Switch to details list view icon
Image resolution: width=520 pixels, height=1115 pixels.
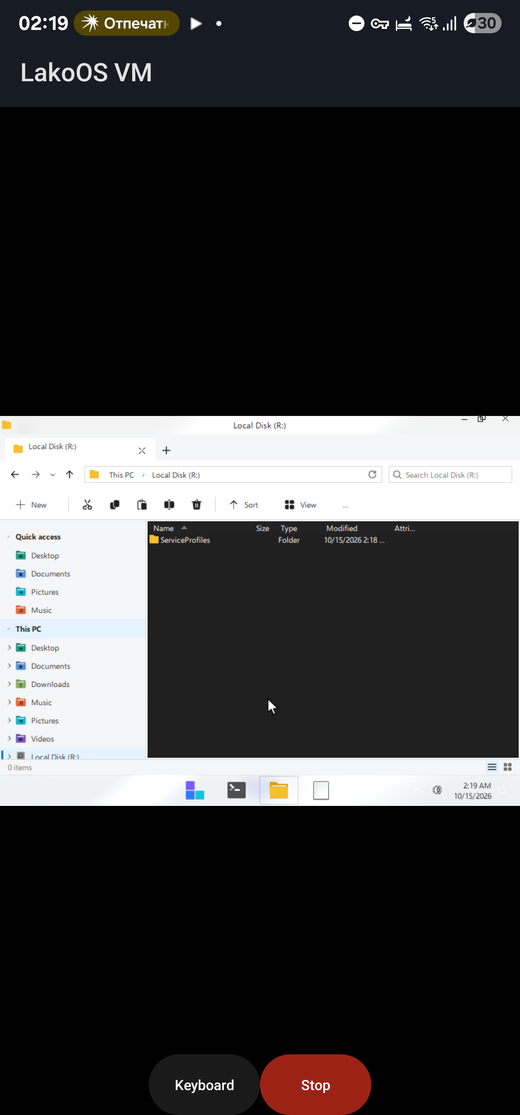pyautogui.click(x=492, y=767)
